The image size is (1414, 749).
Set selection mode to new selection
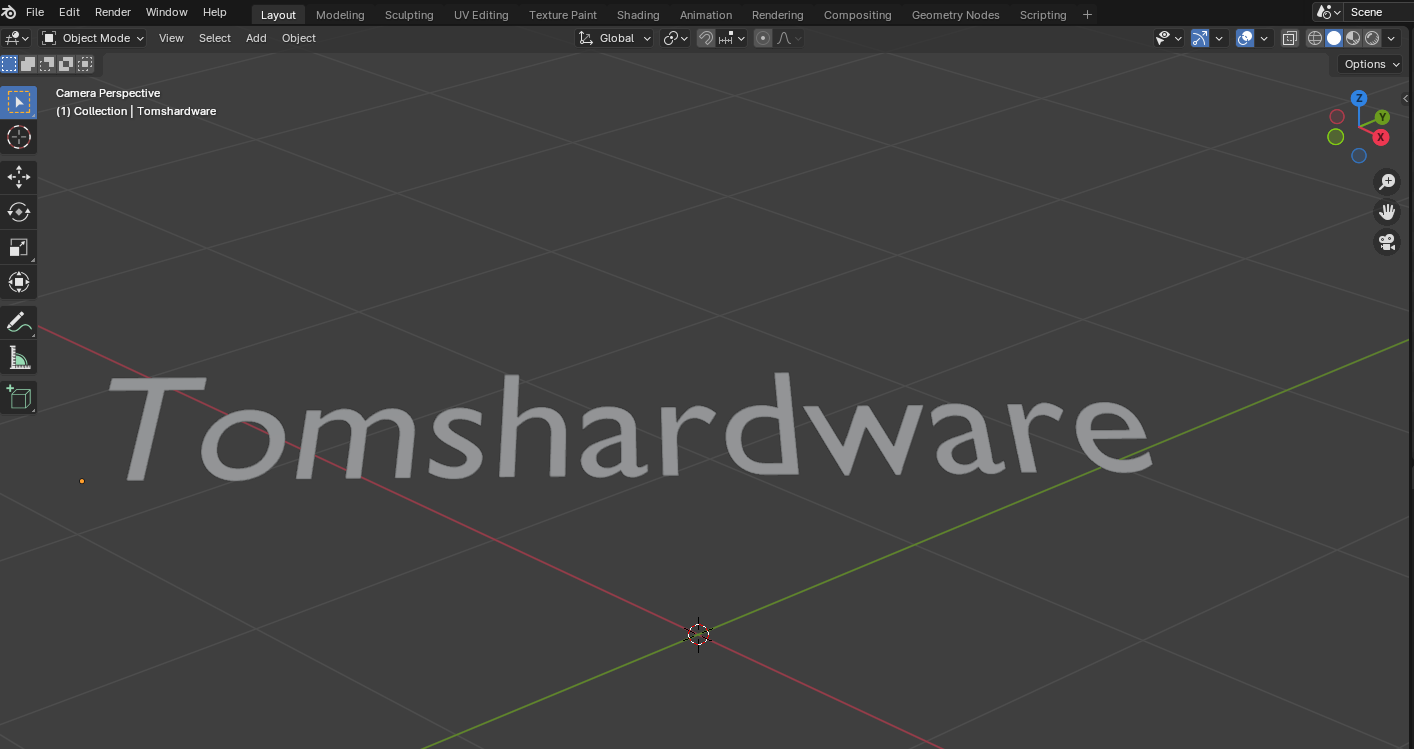[x=9, y=64]
